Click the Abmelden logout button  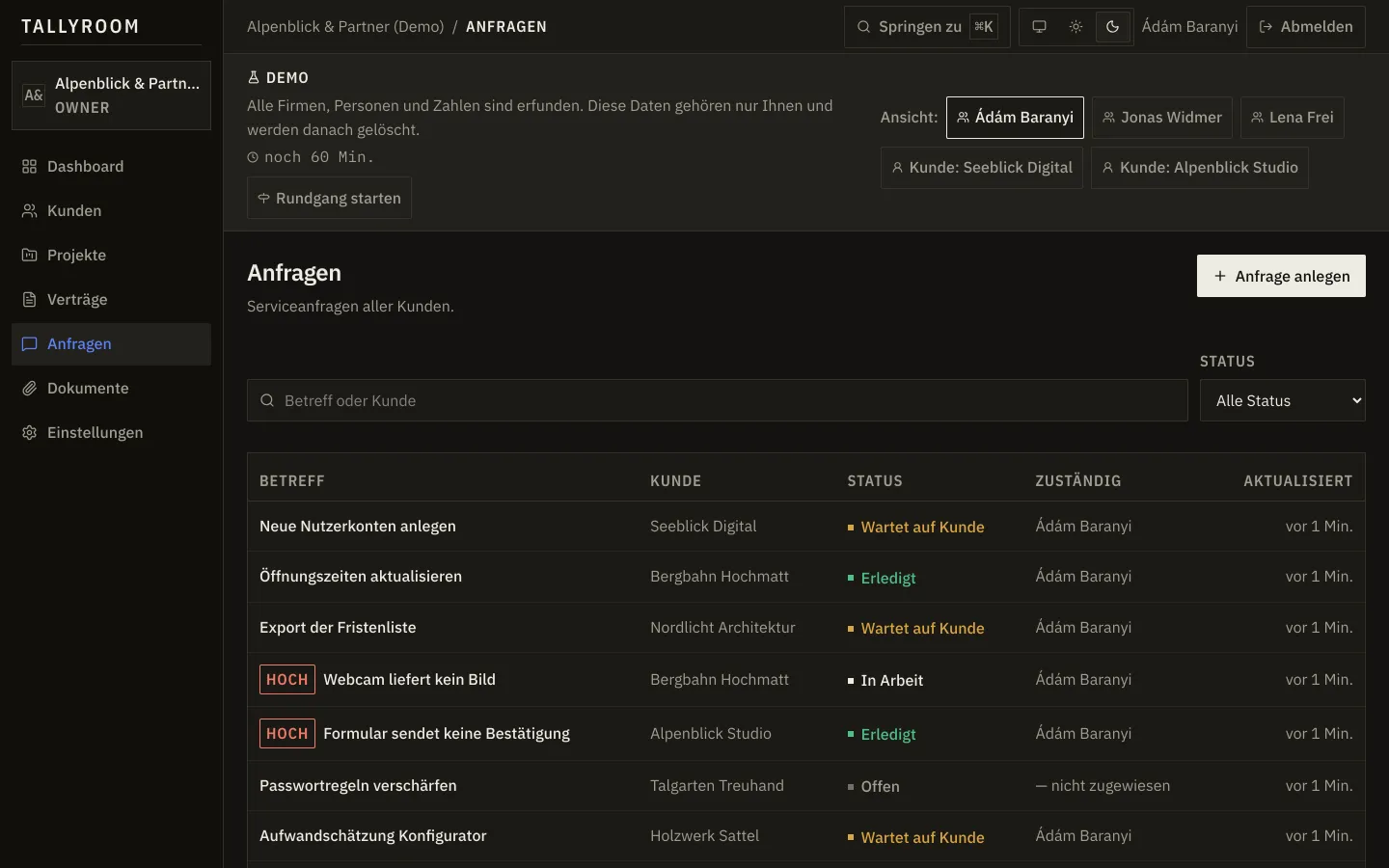tap(1306, 27)
